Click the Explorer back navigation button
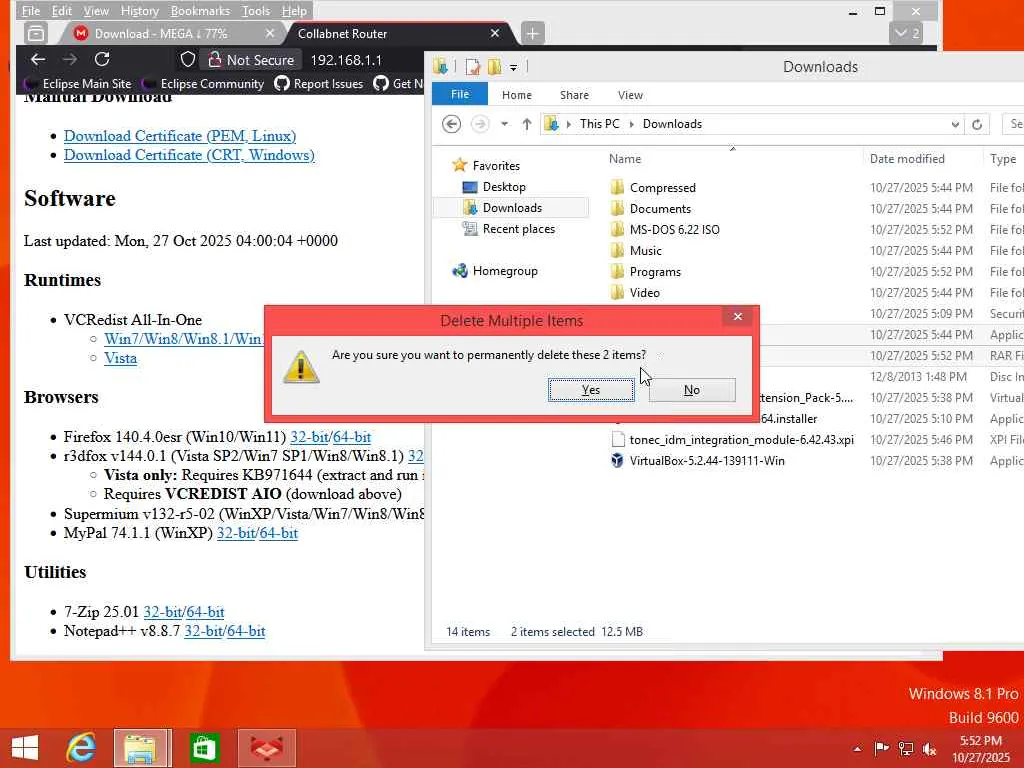Screen dimensions: 1024x768 pyautogui.click(x=451, y=123)
